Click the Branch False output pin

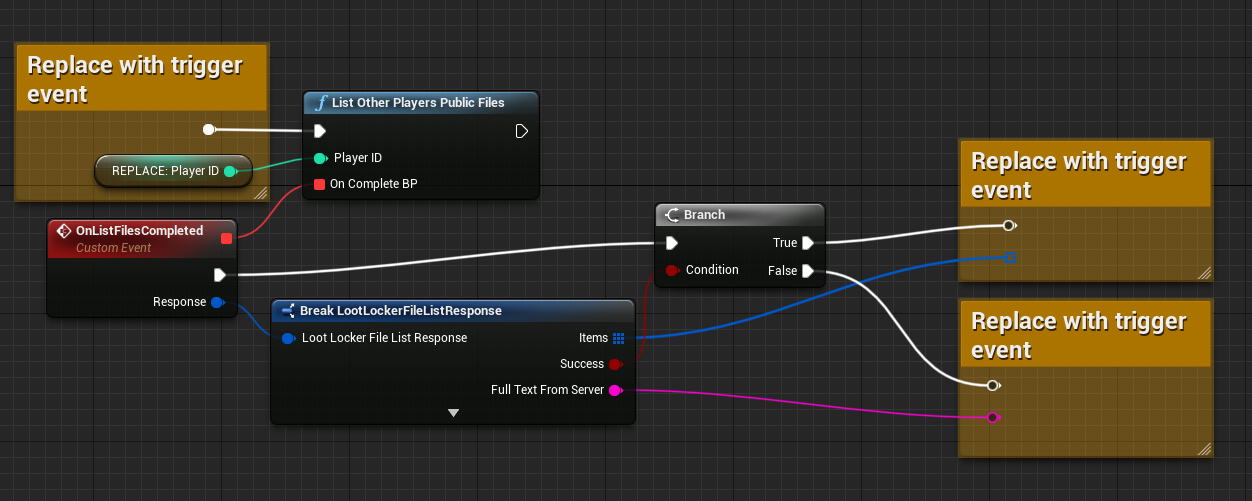(808, 270)
